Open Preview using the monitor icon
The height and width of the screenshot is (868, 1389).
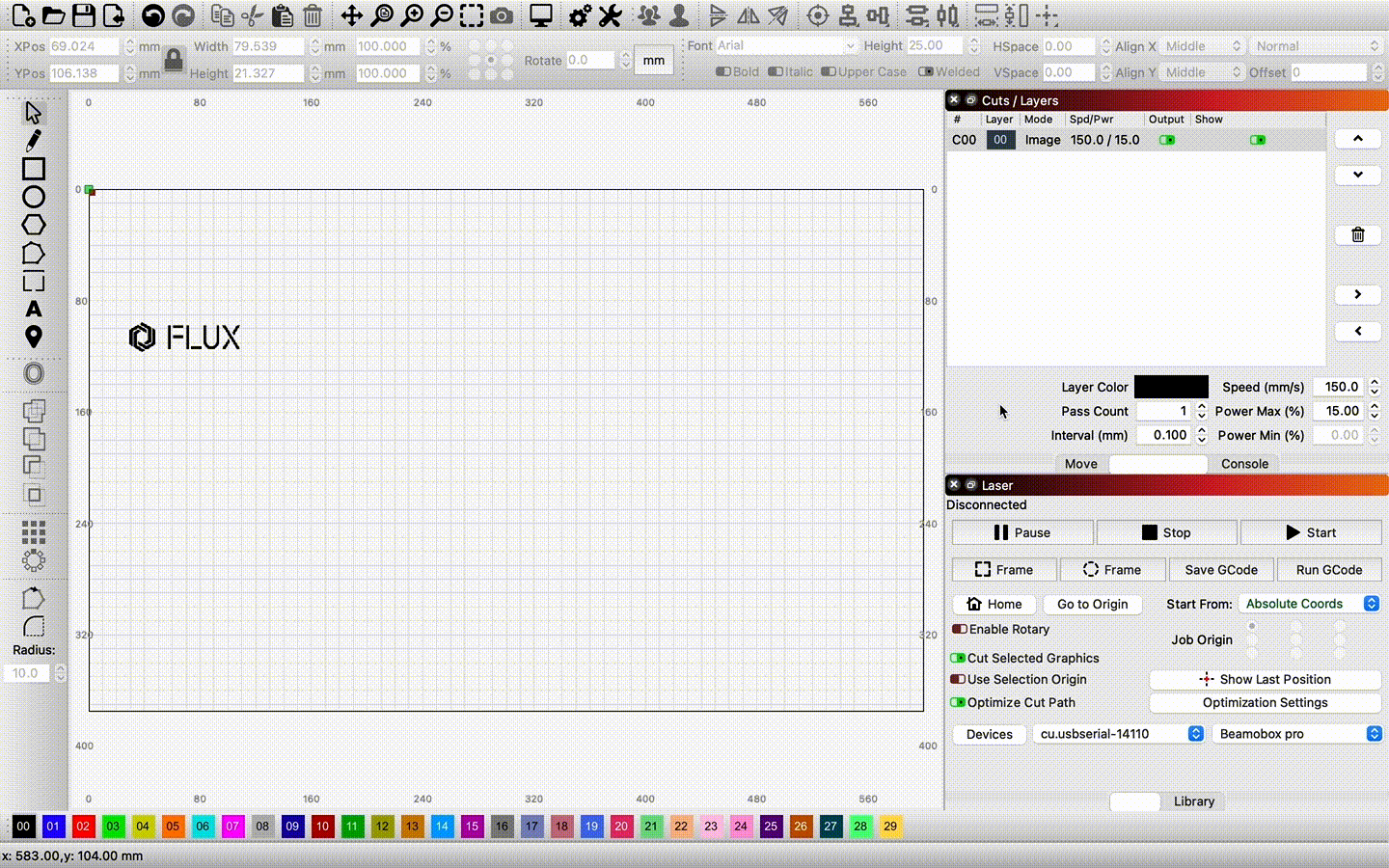(x=541, y=15)
